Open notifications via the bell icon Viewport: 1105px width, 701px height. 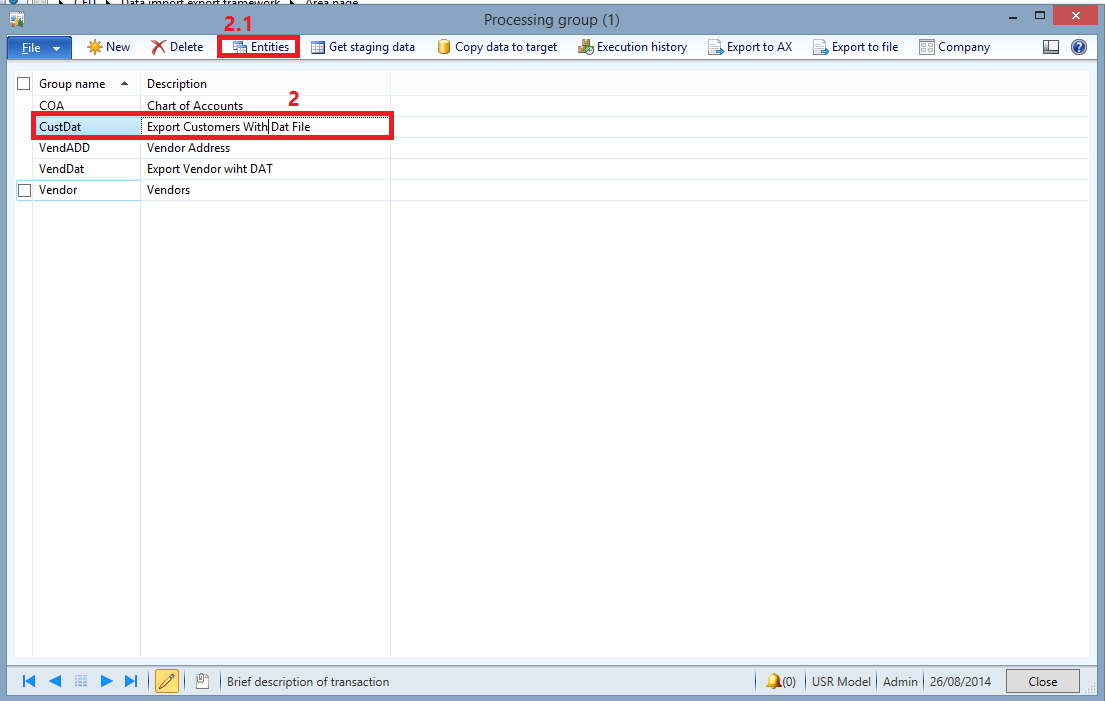[x=775, y=681]
